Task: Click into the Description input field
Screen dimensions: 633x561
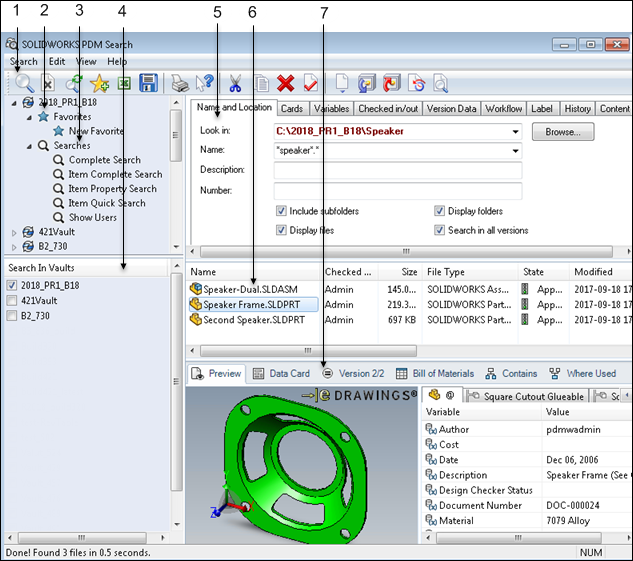Action: pyautogui.click(x=397, y=170)
